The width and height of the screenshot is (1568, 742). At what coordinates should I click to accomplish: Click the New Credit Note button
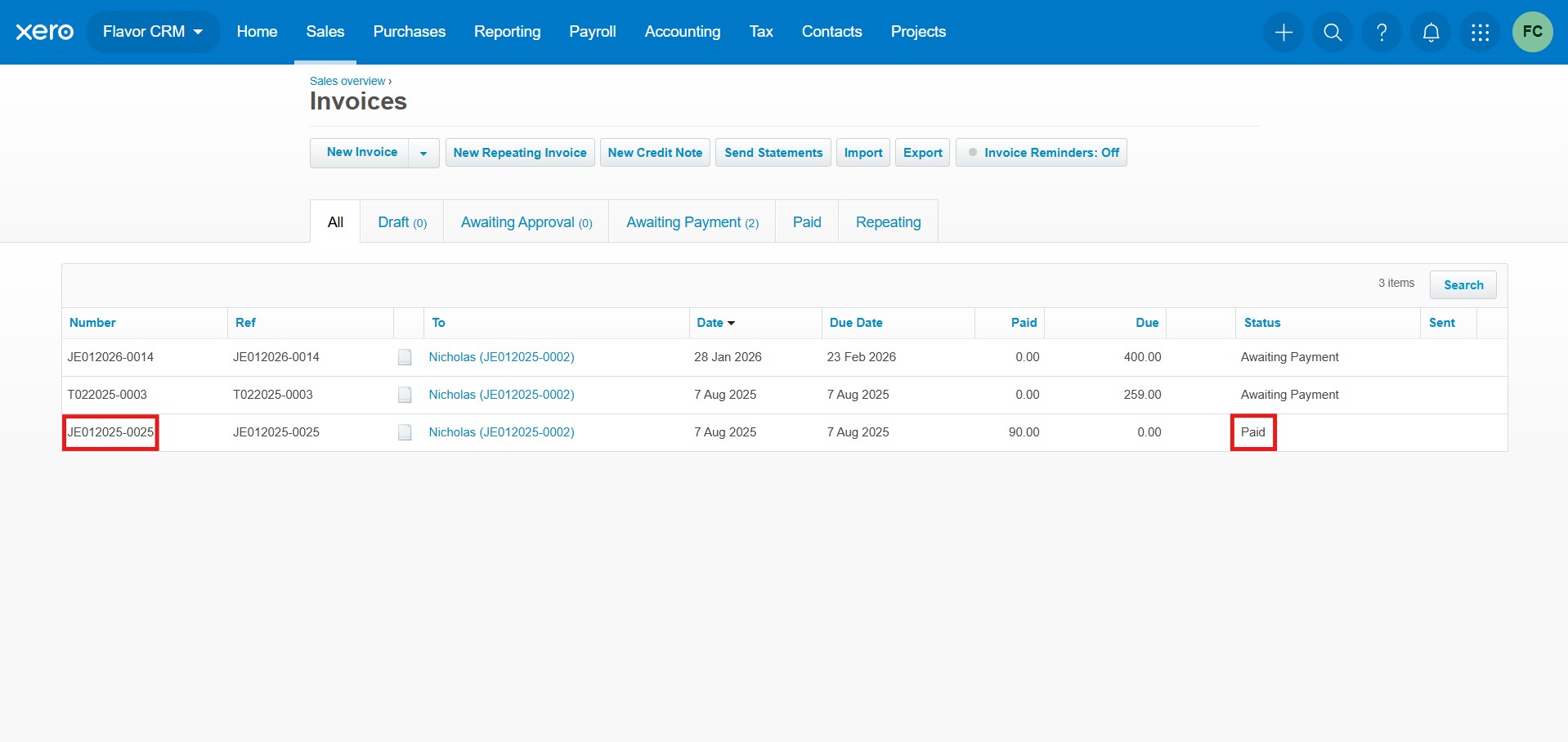point(655,153)
